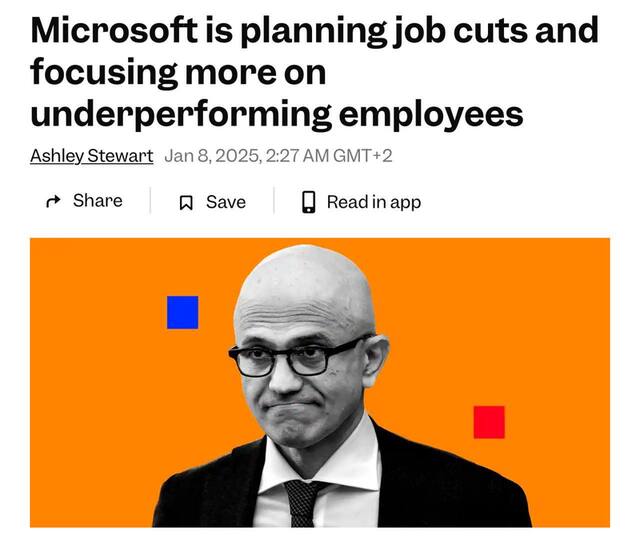
Task: Click the "Read in app" text
Action: point(373,202)
